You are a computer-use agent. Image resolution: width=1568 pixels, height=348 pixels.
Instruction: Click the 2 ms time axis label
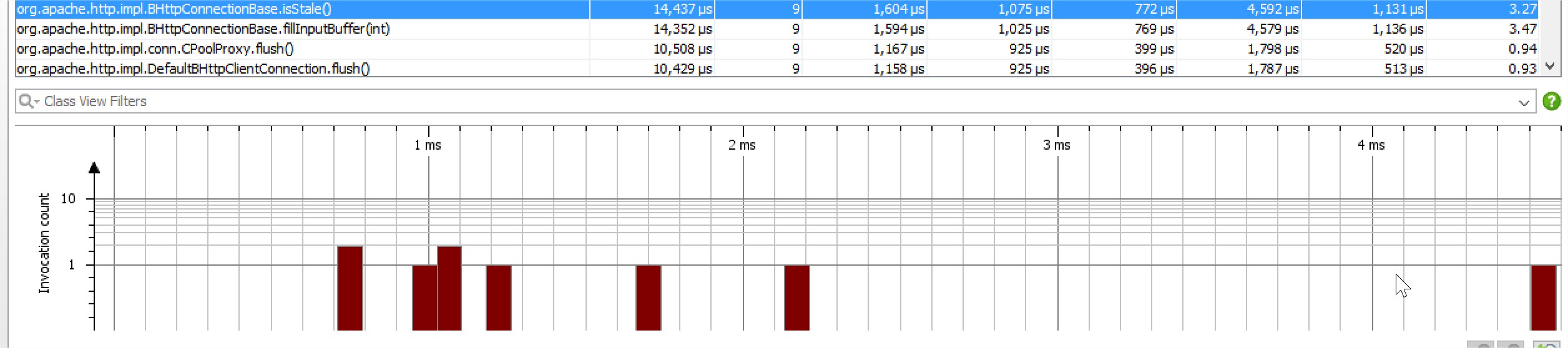(x=742, y=145)
